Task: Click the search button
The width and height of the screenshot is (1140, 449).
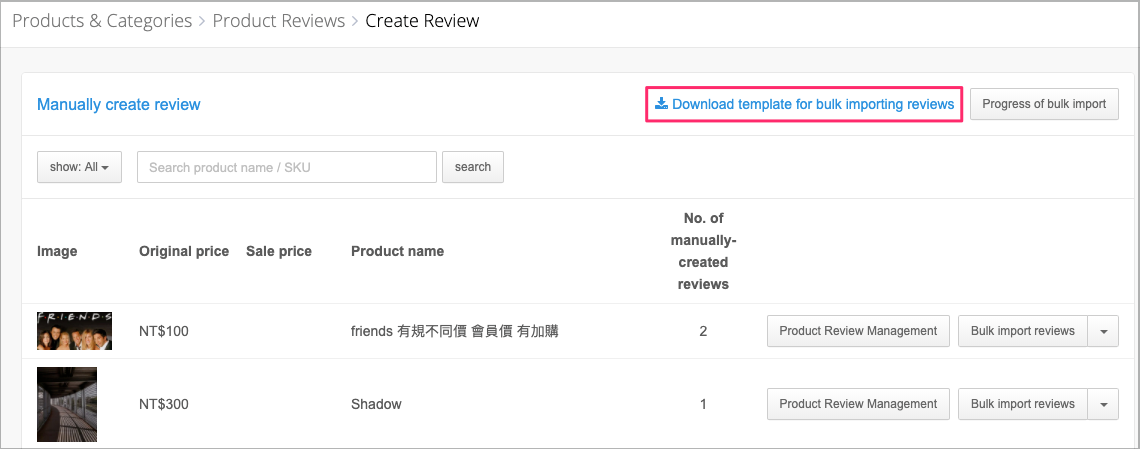Action: click(x=473, y=167)
